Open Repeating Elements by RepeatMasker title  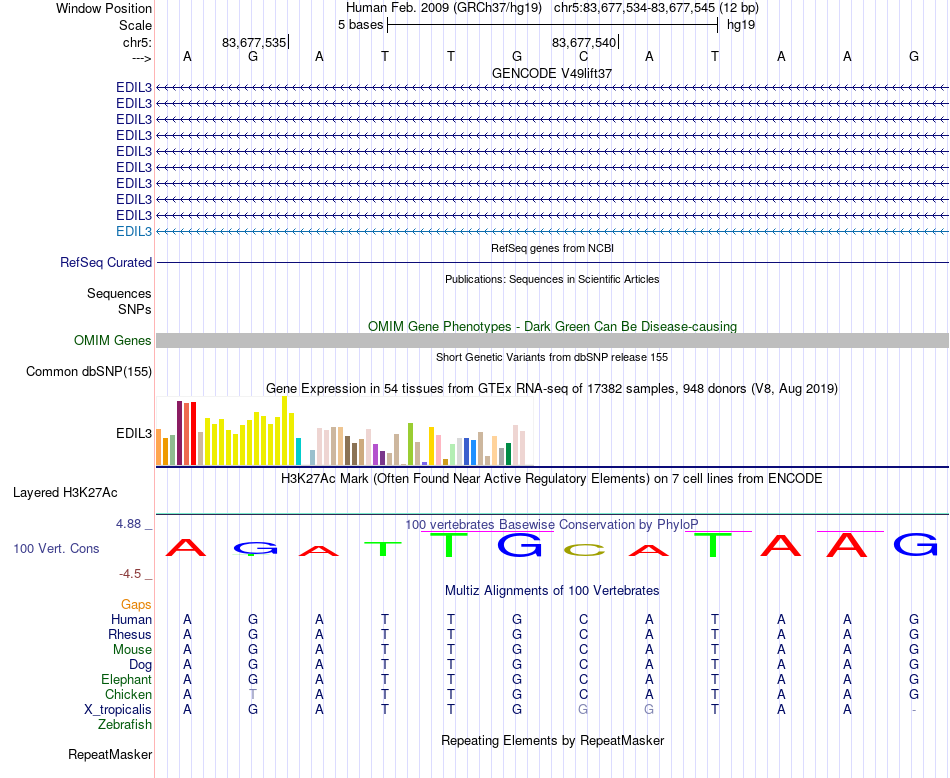click(552, 740)
